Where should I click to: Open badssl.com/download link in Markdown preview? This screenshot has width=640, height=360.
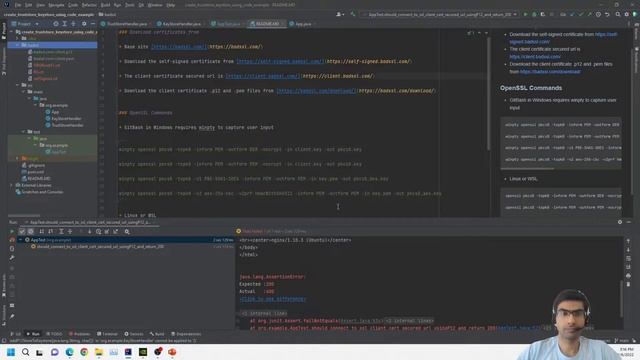[x=550, y=72]
